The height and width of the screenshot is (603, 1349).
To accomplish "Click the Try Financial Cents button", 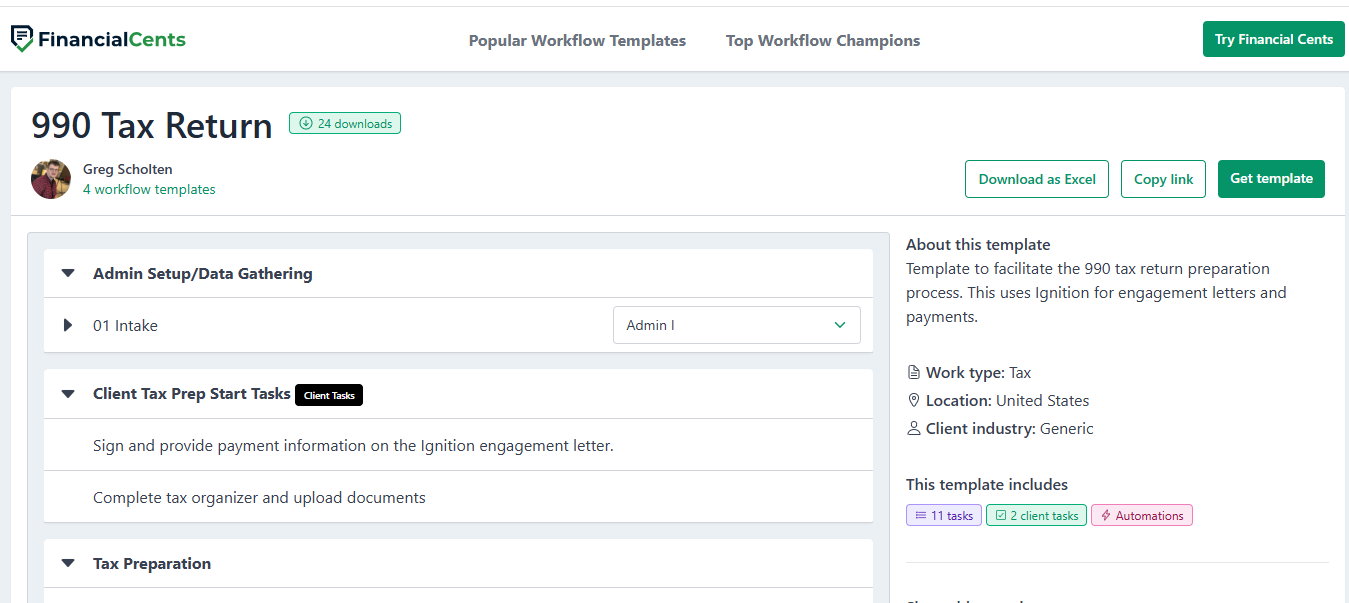I will [x=1273, y=39].
